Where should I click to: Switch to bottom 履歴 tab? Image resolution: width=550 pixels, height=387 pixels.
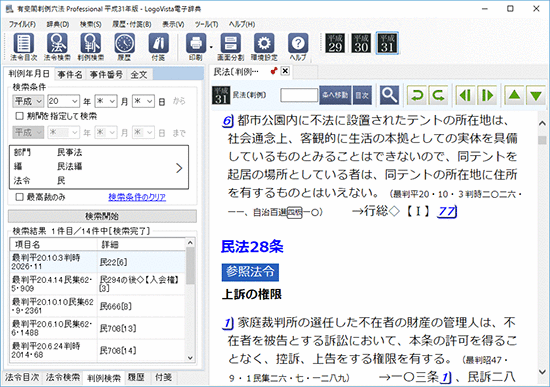coord(136,377)
